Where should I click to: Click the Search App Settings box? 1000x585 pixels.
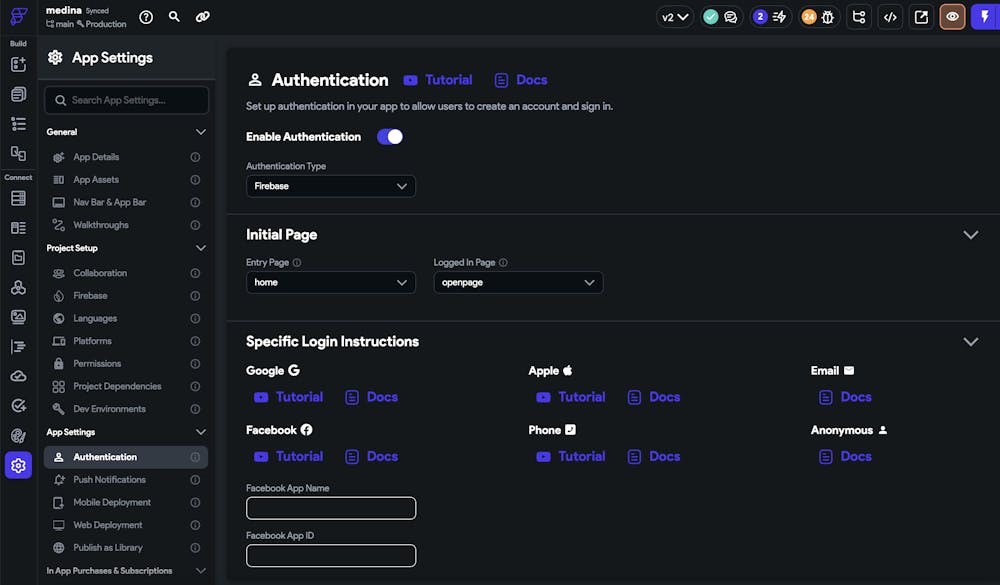pyautogui.click(x=127, y=100)
